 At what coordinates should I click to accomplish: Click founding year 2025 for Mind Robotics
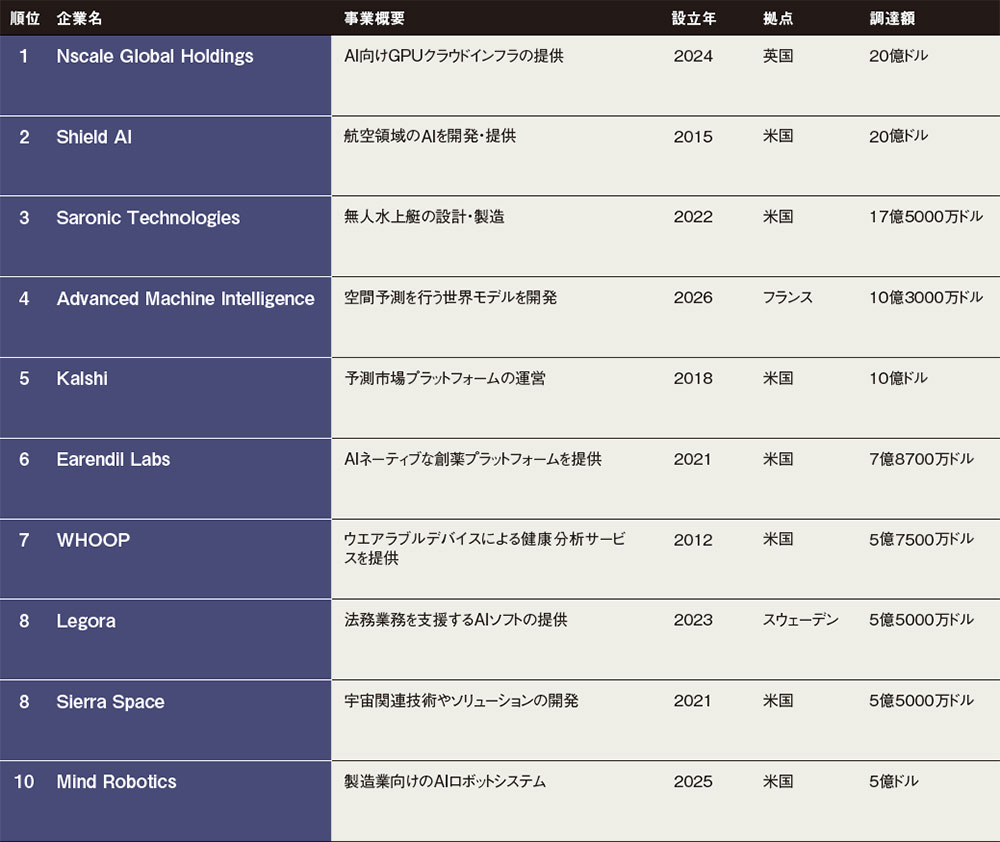(693, 781)
